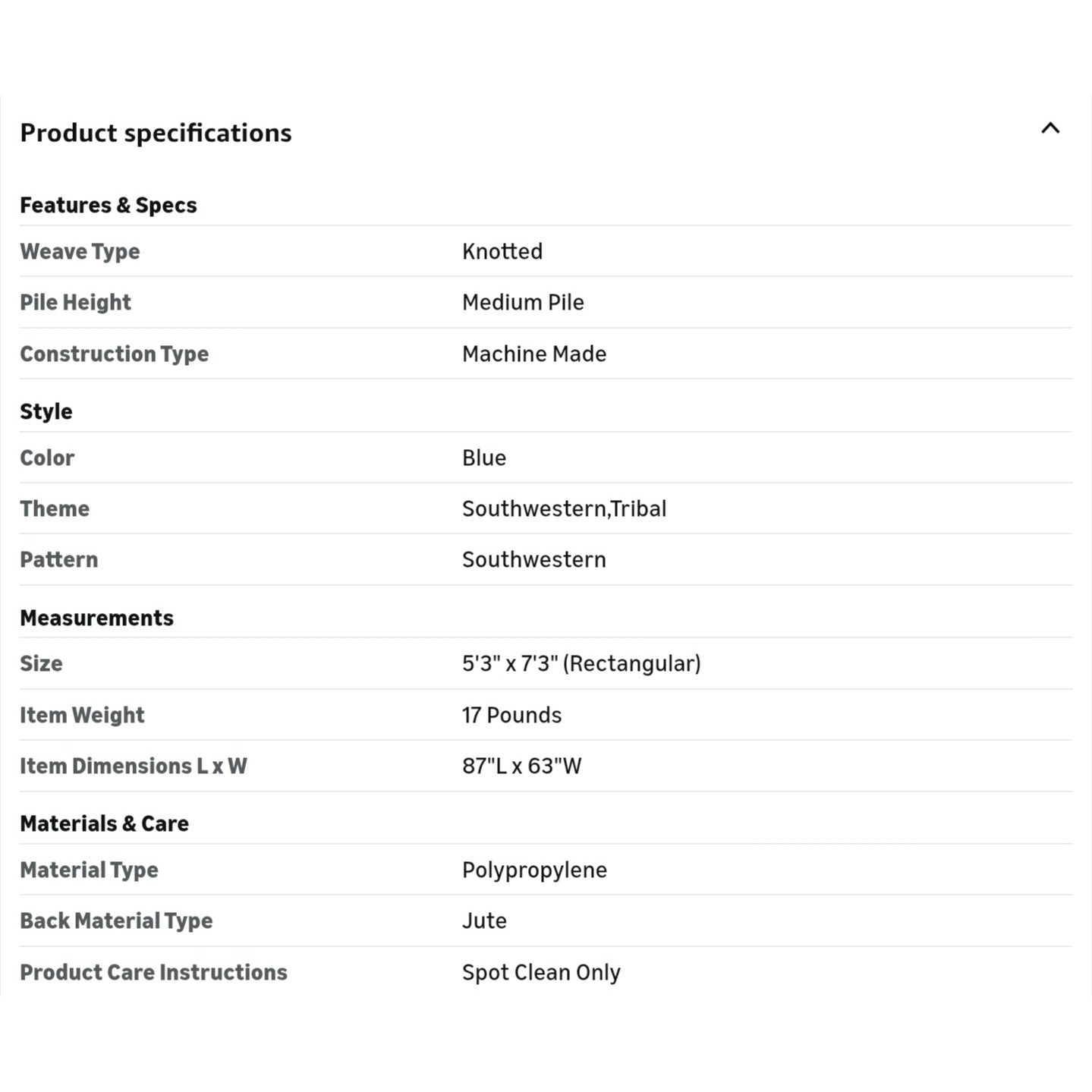Image resolution: width=1092 pixels, height=1092 pixels.
Task: Click the Item Dimensions L x W label
Action: click(134, 766)
